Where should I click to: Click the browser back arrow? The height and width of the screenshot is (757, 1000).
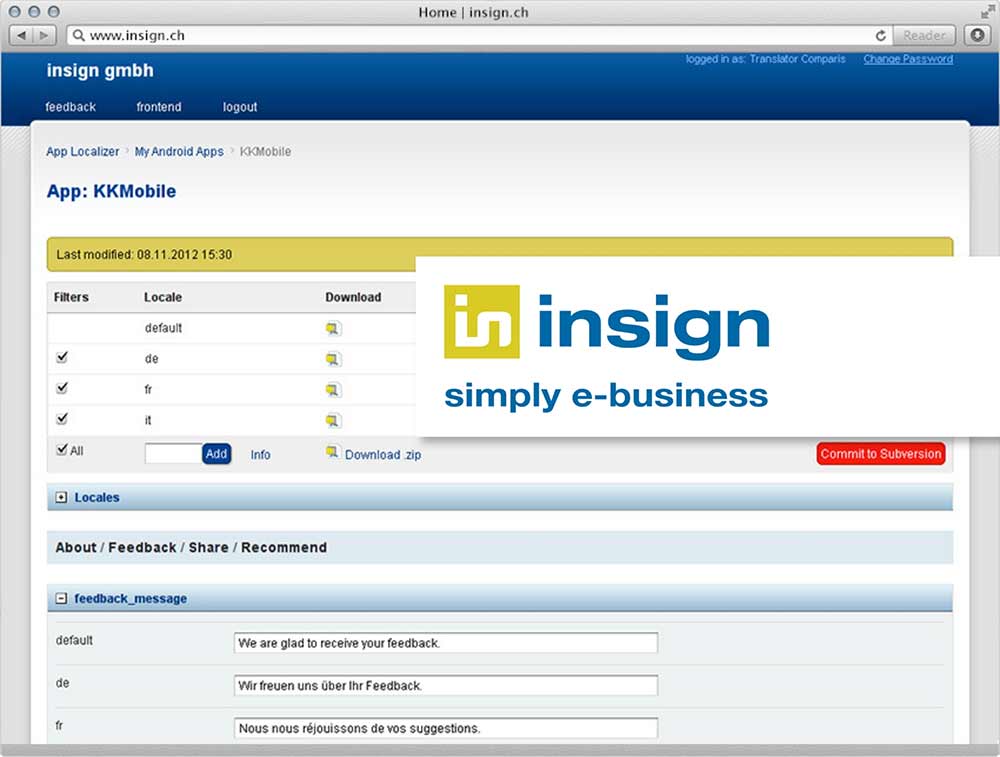pyautogui.click(x=22, y=35)
